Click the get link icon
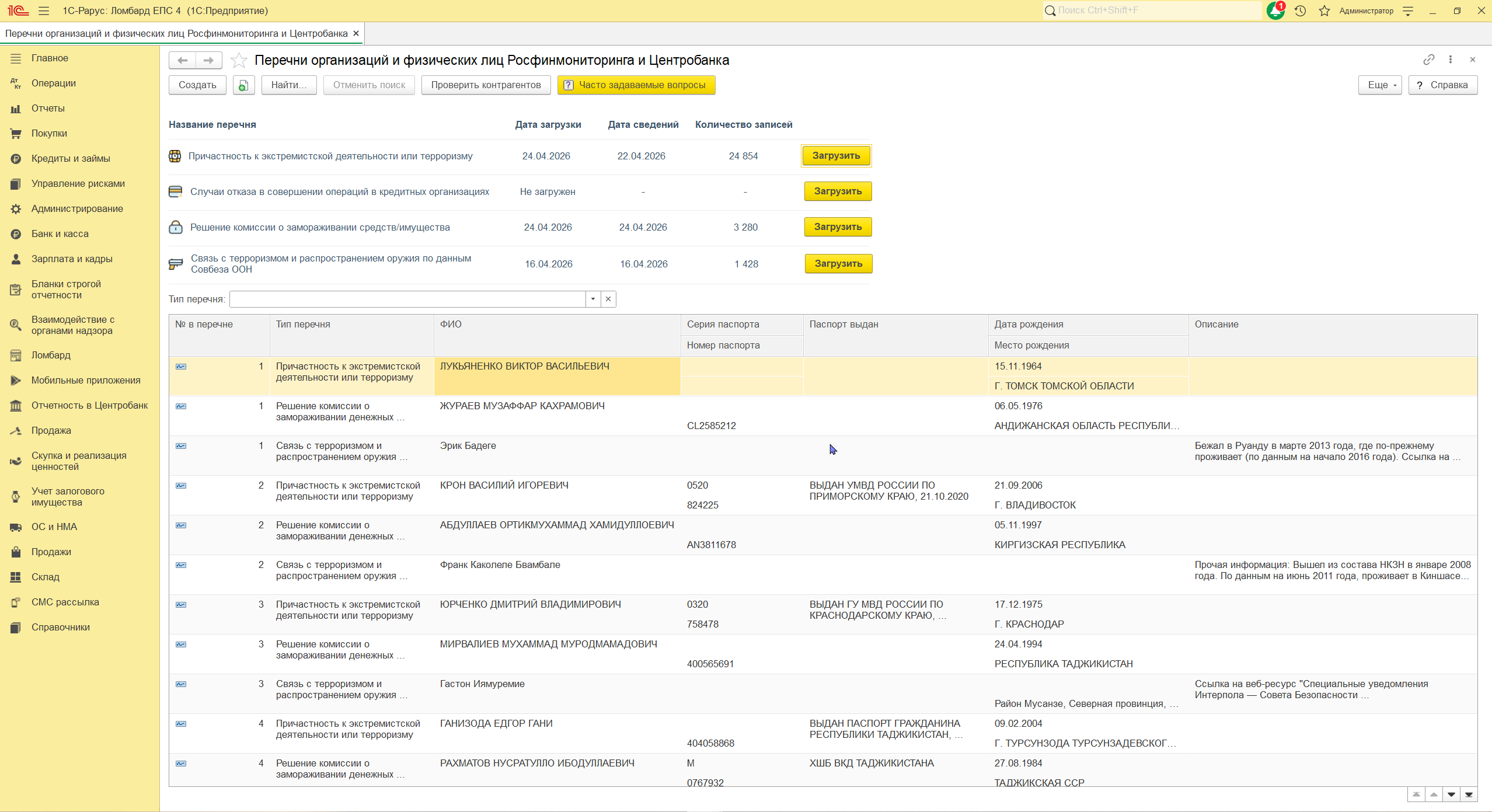Screen dimensions: 1492x812 [1428, 60]
